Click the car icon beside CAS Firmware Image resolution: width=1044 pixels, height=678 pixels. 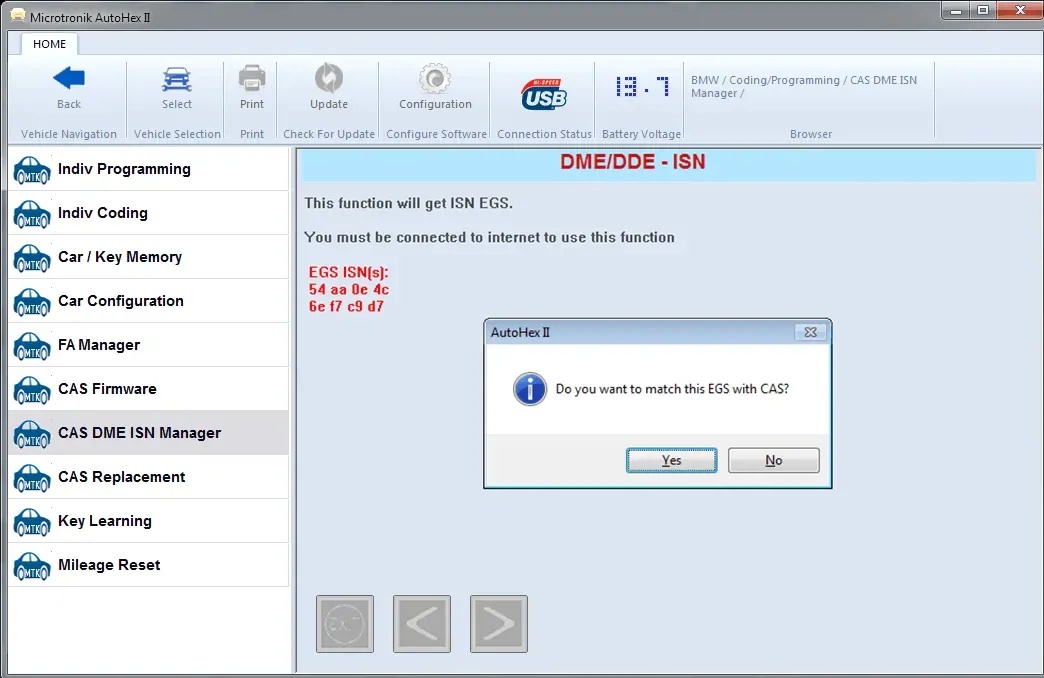[32, 390]
